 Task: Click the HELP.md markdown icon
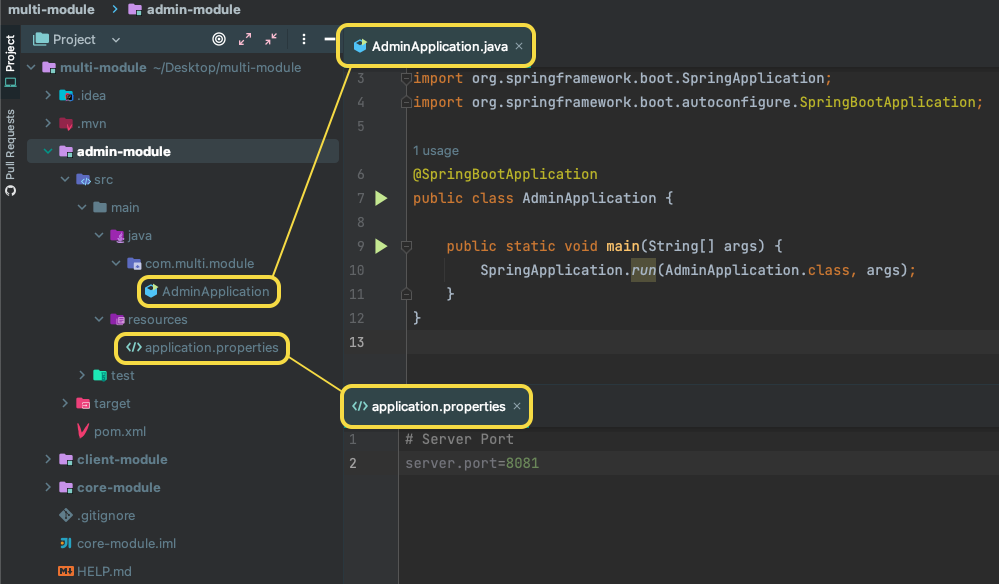point(66,571)
